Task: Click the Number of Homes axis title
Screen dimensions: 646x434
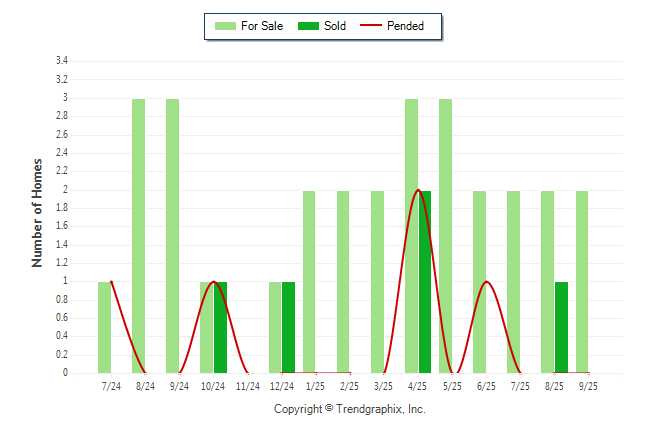Action: pos(38,212)
